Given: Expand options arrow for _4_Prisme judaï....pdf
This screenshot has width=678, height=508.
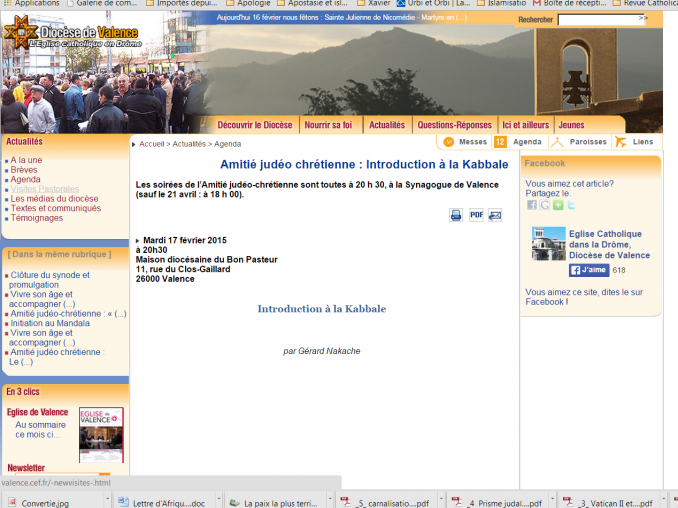Looking at the screenshot, I should point(552,500).
